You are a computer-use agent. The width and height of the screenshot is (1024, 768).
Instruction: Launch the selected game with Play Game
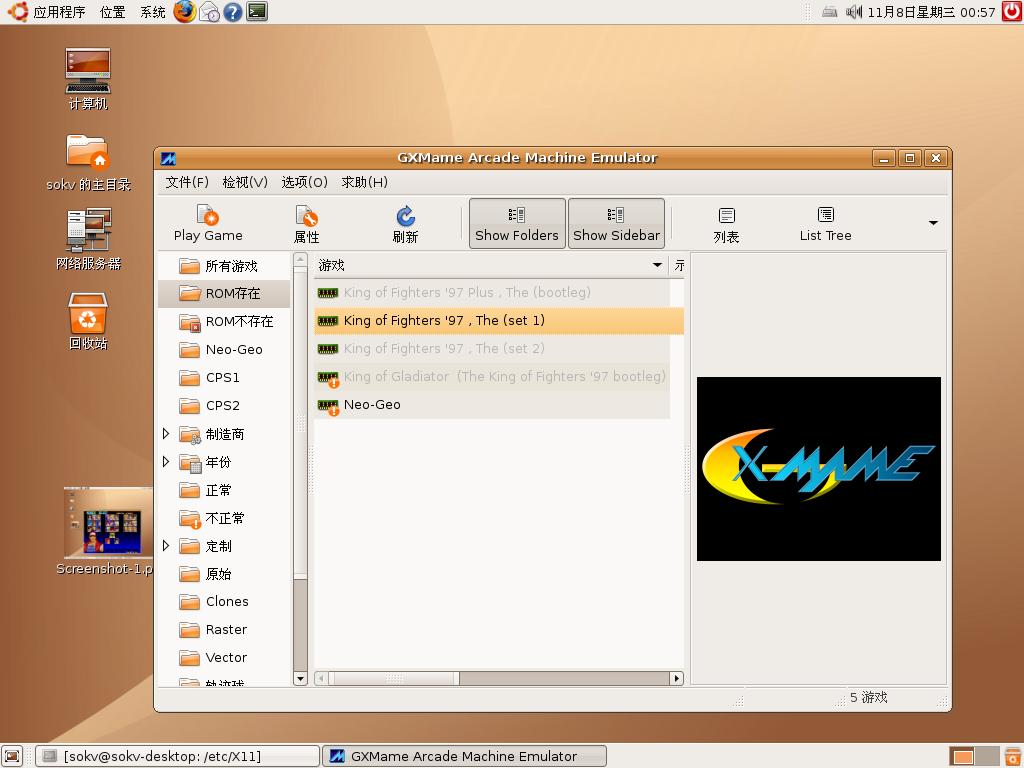point(208,223)
